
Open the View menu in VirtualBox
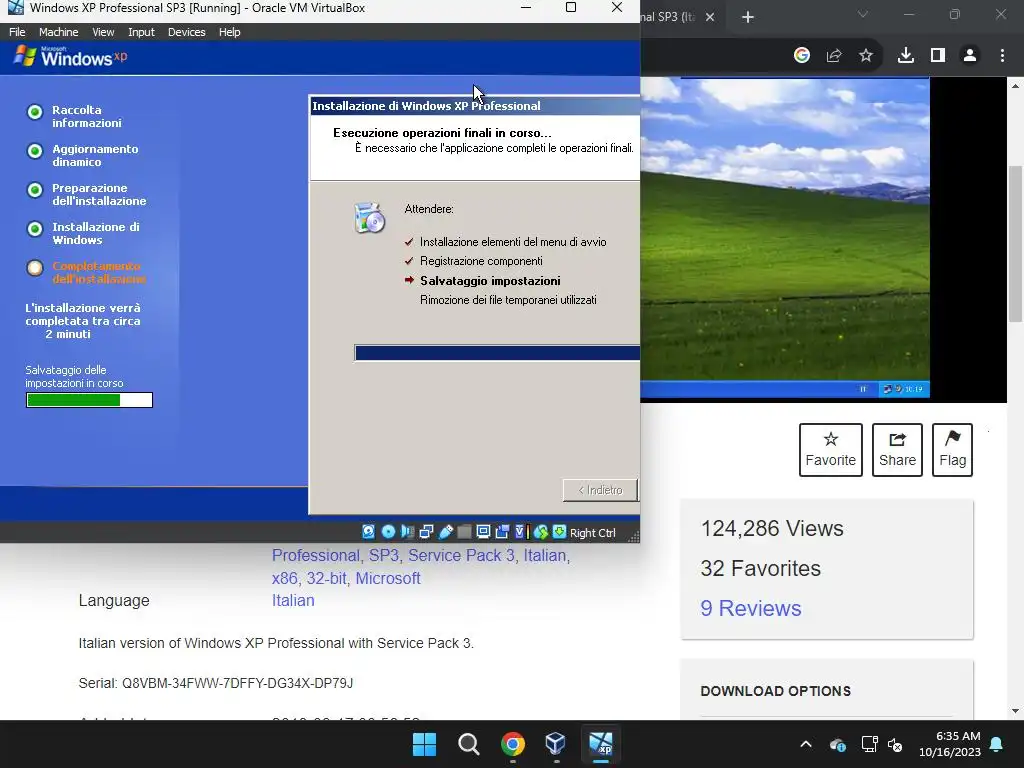click(103, 32)
